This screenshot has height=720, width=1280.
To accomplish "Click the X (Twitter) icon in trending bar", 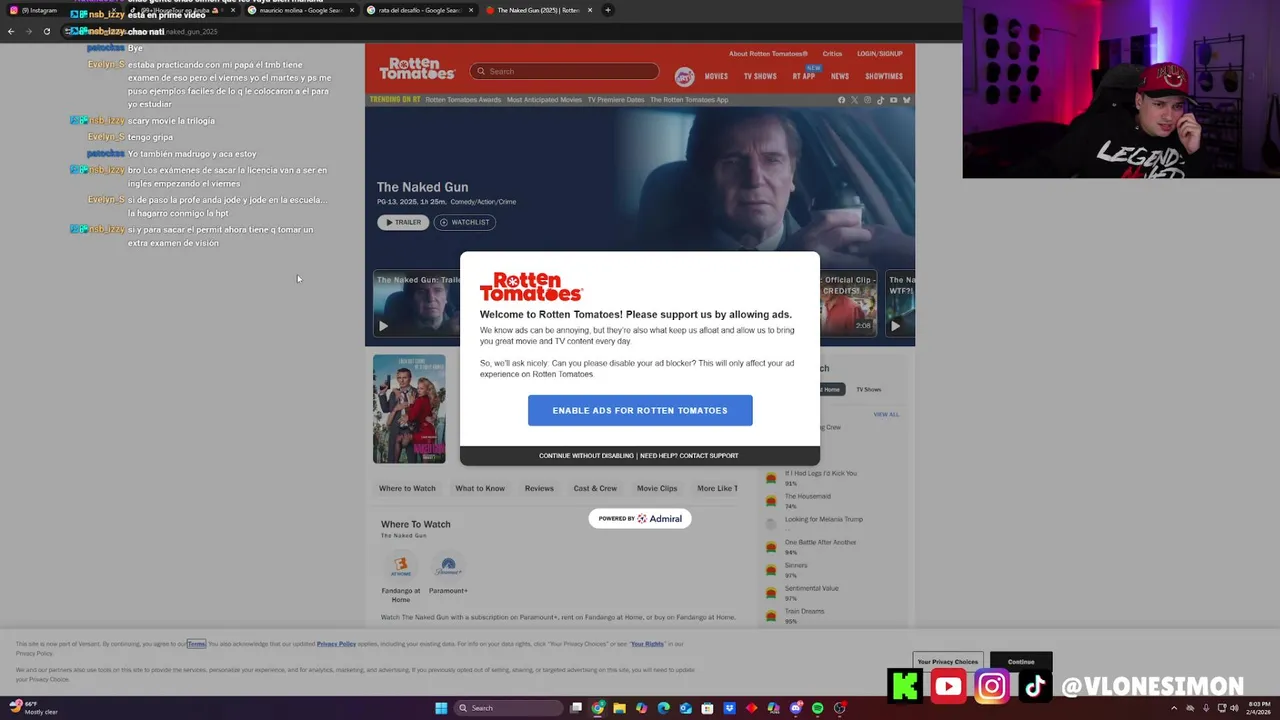I will tap(854, 100).
